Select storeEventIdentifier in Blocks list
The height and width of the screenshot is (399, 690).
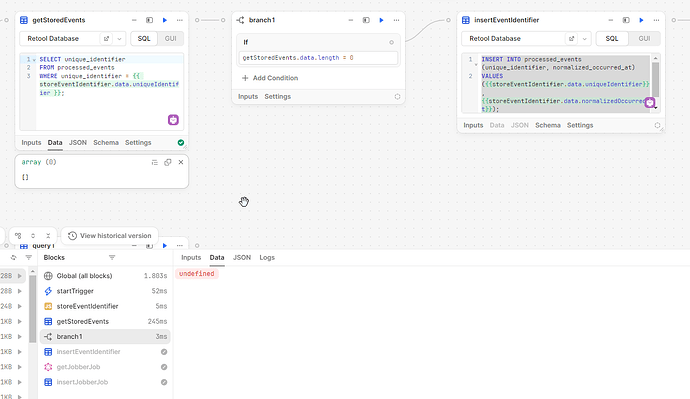105,306
